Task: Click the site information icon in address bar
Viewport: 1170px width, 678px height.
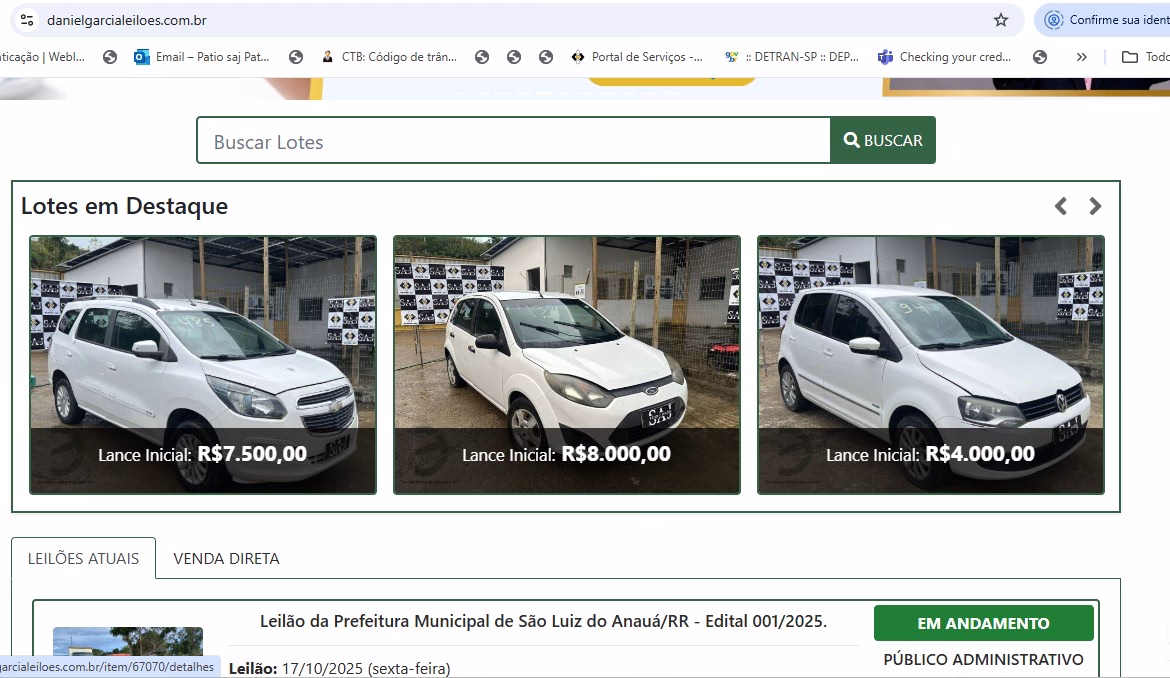Action: [x=27, y=20]
